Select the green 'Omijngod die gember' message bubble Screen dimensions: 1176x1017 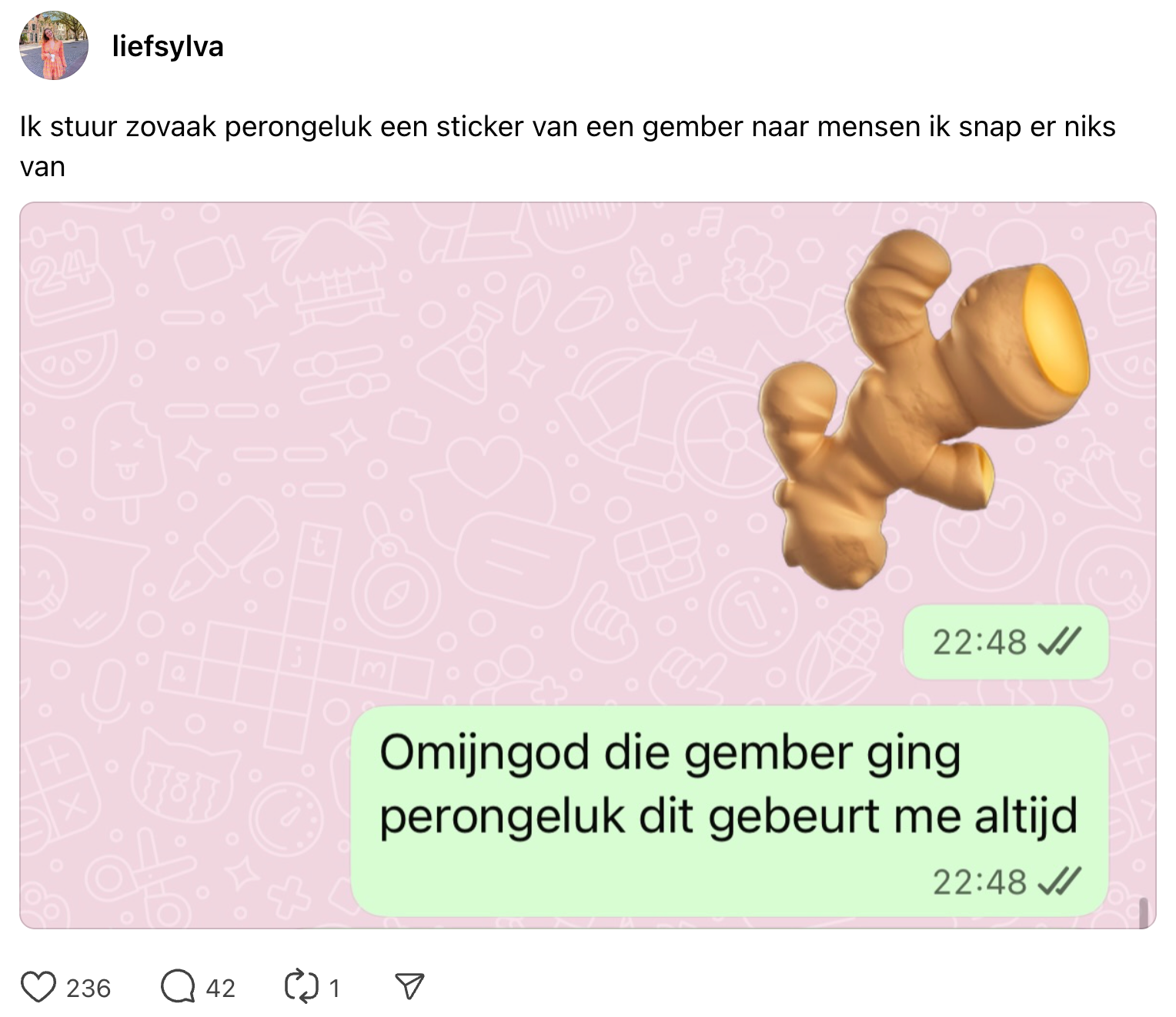729,811
